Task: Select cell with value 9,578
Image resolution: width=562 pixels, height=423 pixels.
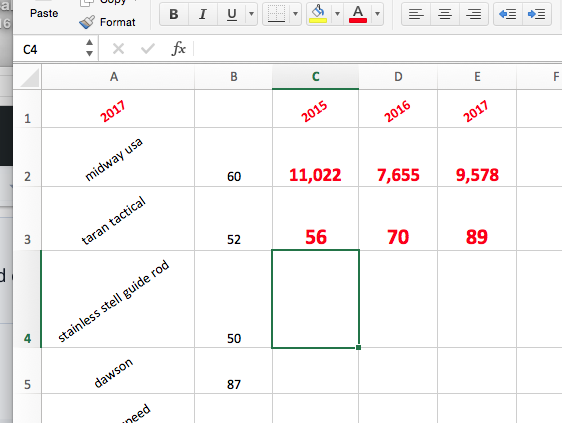Action: (477, 157)
